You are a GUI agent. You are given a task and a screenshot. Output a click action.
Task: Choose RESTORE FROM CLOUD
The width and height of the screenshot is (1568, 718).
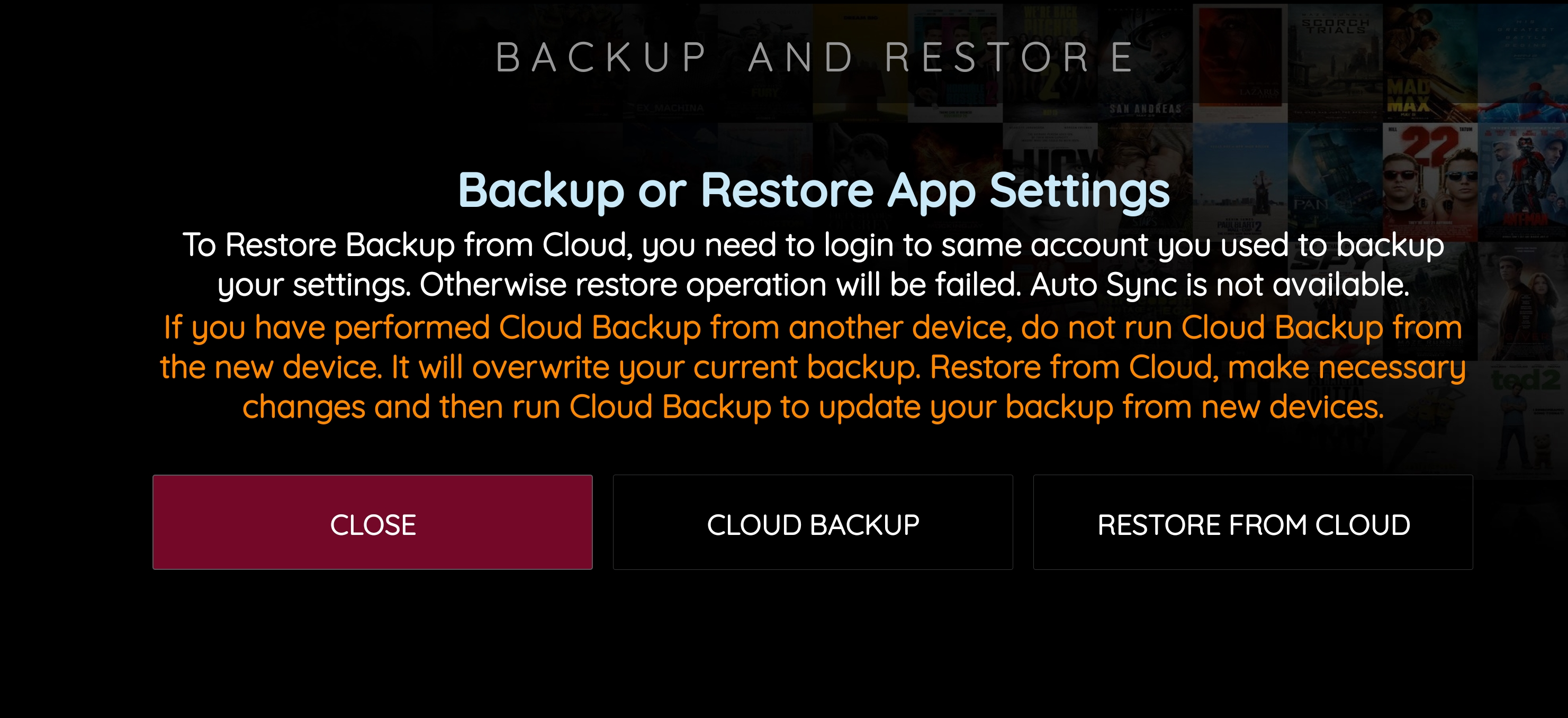click(x=1252, y=523)
